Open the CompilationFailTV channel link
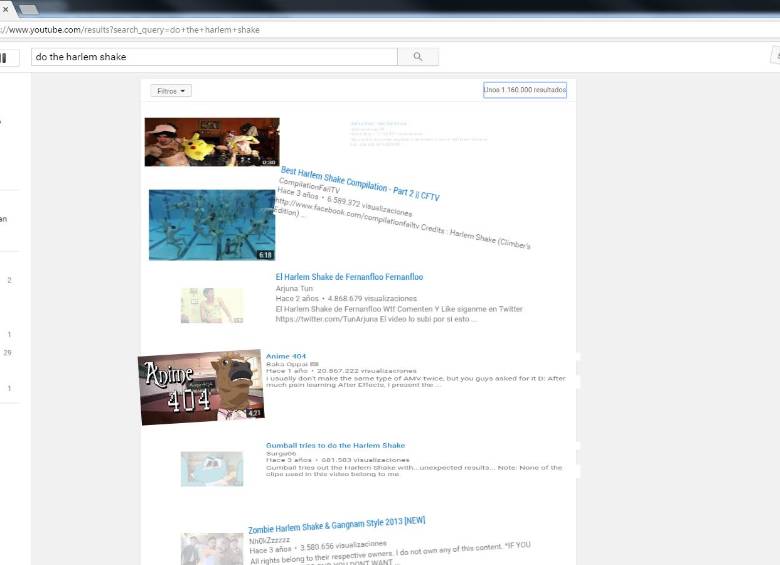The height and width of the screenshot is (565, 780). pyautogui.click(x=309, y=186)
